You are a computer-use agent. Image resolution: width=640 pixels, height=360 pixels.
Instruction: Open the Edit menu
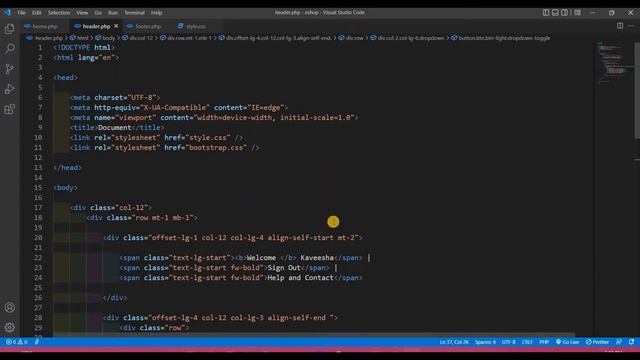(x=37, y=13)
